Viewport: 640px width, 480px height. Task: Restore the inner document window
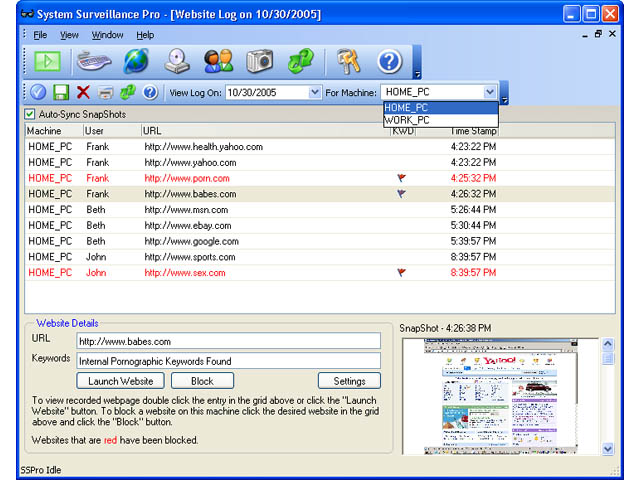tap(598, 34)
